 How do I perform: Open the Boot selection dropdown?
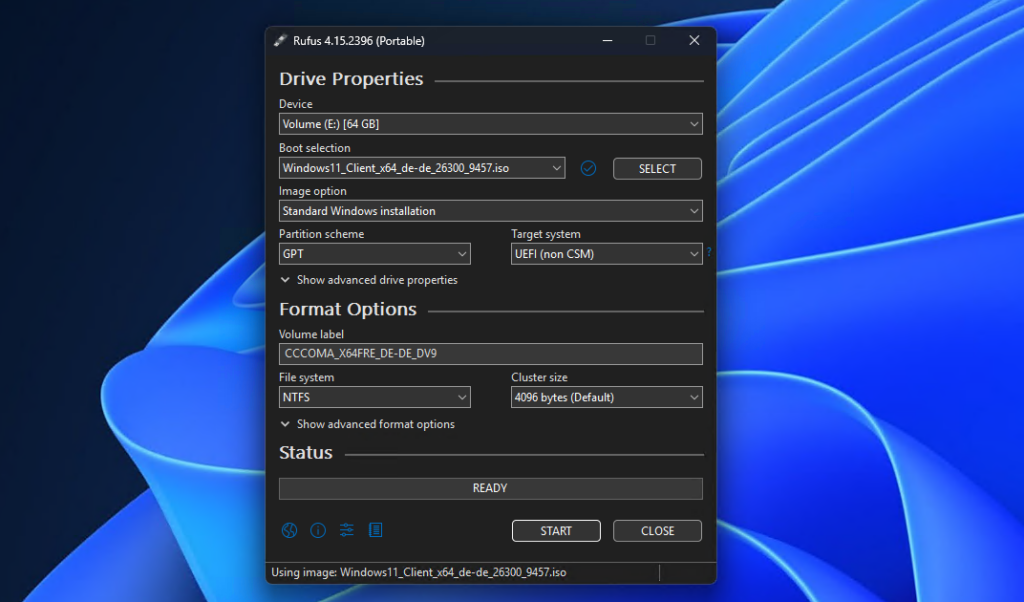[x=422, y=168]
